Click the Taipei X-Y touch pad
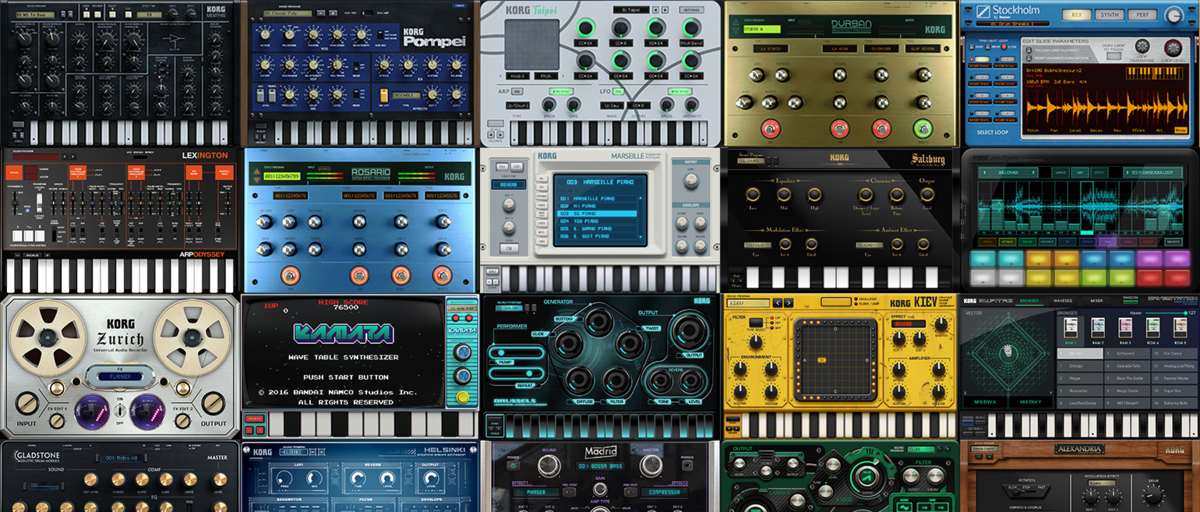Viewport: 1200px width, 512px height. click(532, 44)
